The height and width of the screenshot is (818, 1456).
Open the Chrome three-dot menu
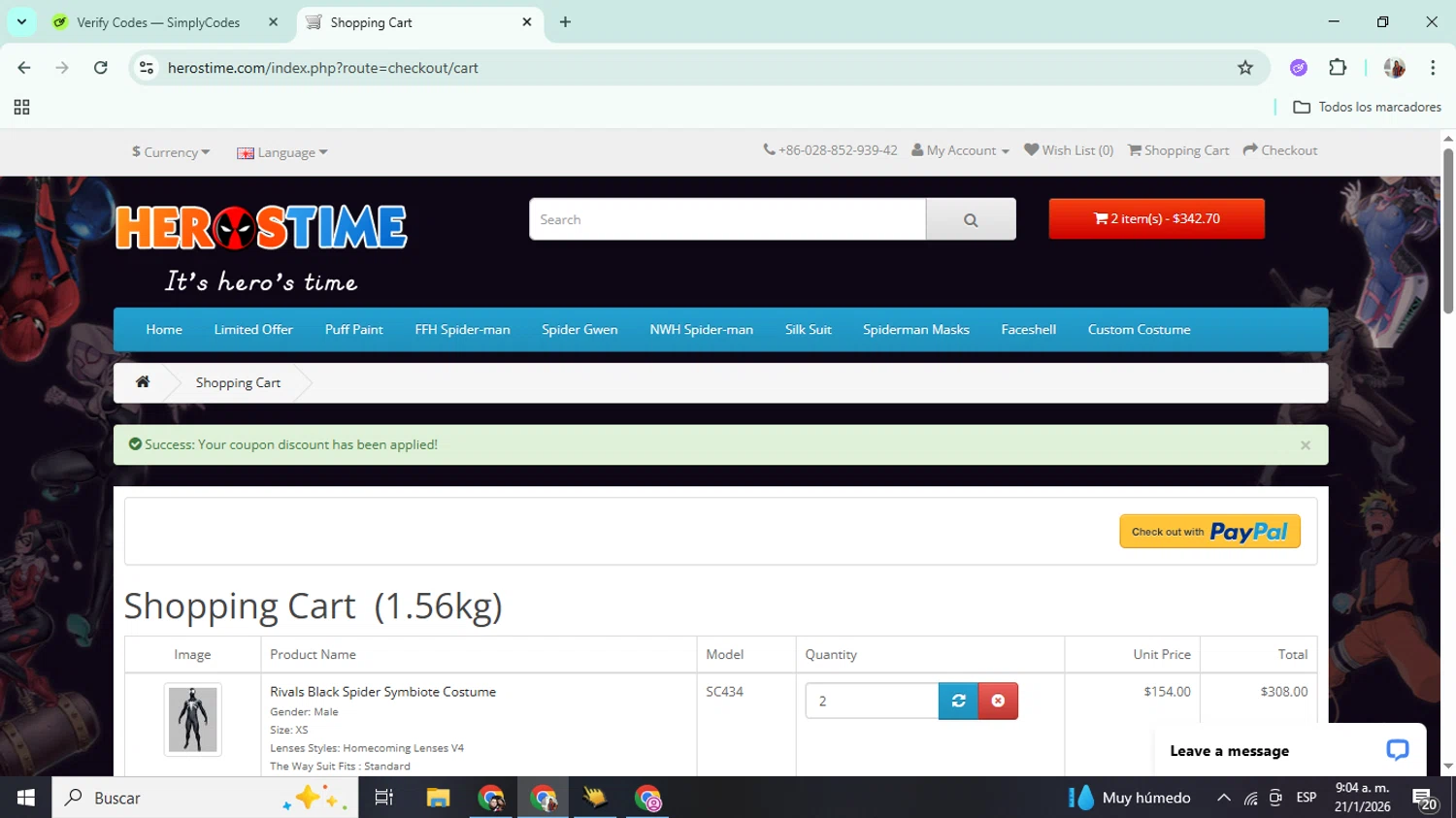coord(1433,68)
